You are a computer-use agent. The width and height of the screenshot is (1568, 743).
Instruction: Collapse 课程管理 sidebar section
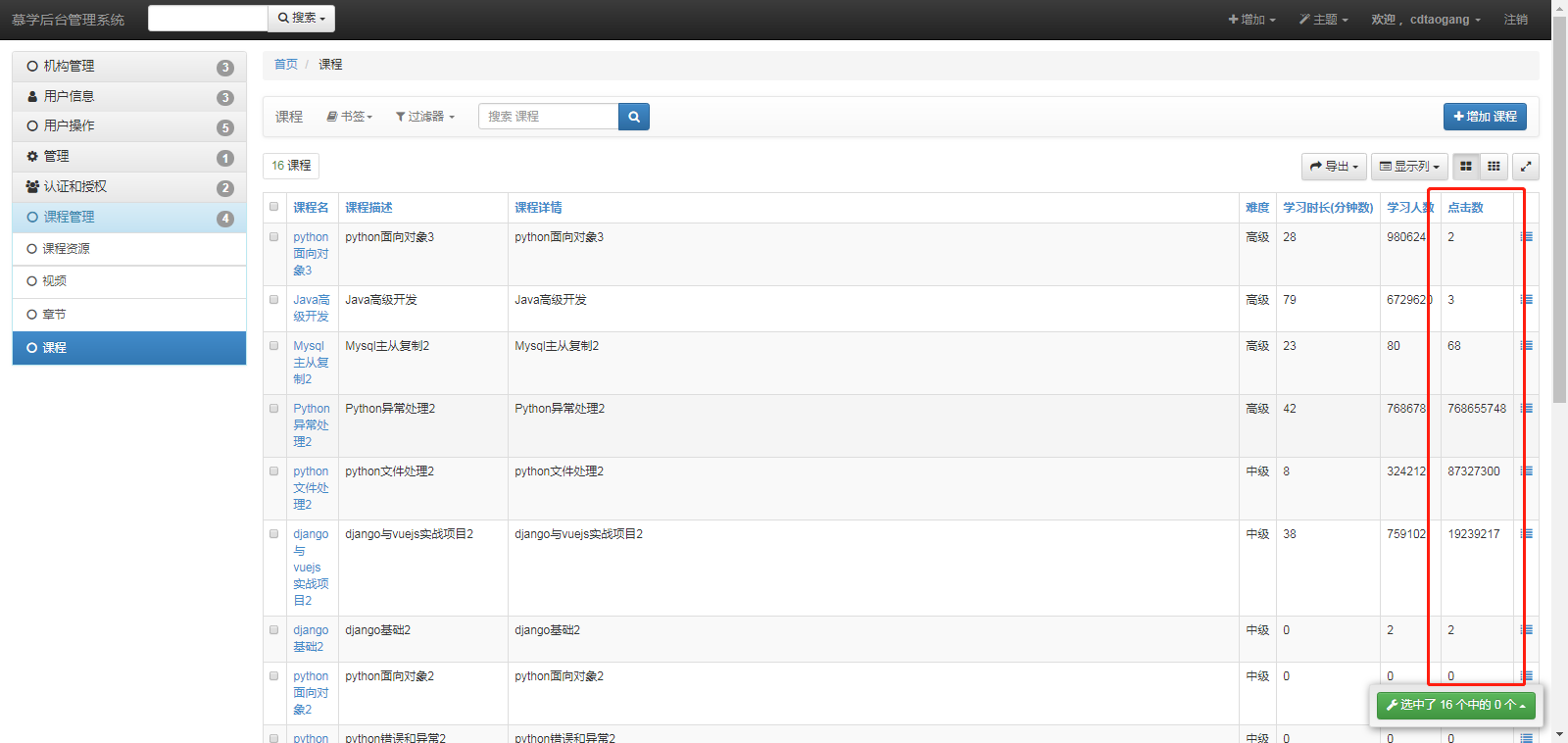click(129, 218)
